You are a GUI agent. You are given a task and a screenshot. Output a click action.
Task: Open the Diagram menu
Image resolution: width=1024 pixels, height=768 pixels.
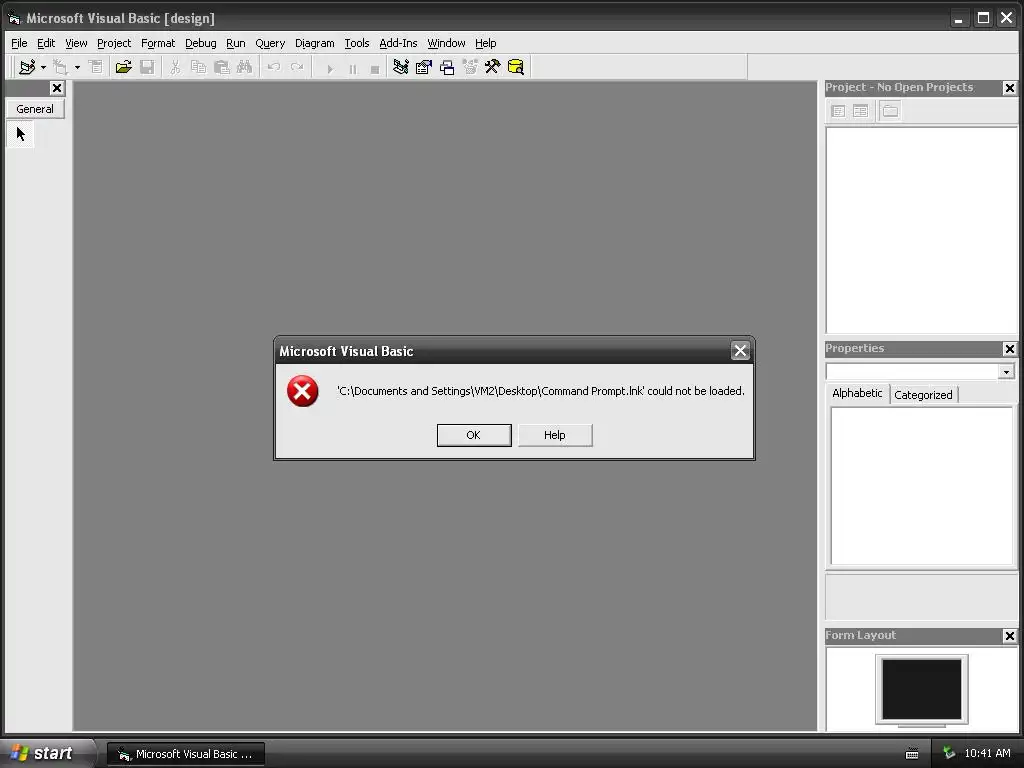[x=314, y=43]
